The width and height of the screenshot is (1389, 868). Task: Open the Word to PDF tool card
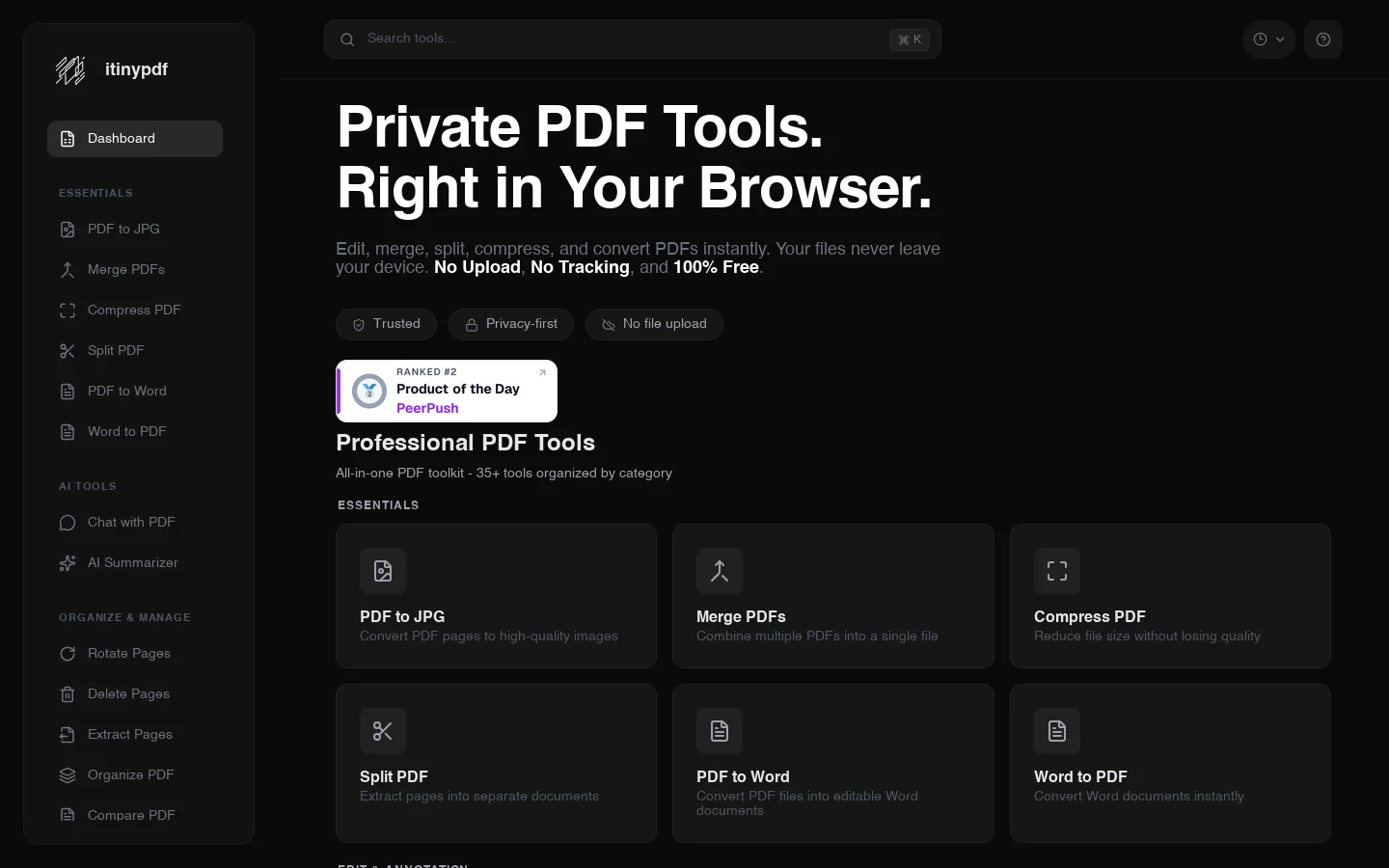(1170, 763)
